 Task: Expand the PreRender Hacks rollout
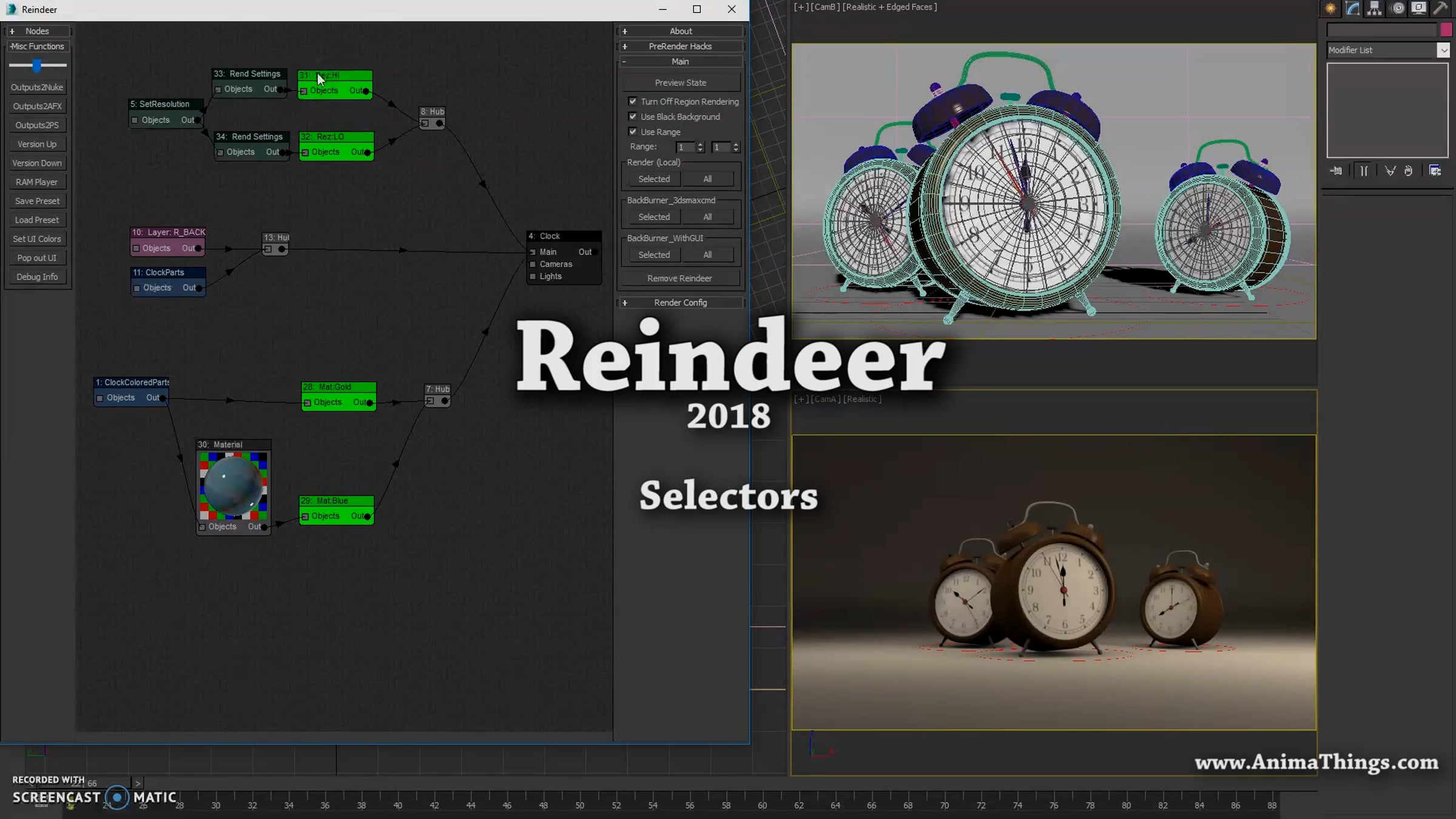point(681,46)
